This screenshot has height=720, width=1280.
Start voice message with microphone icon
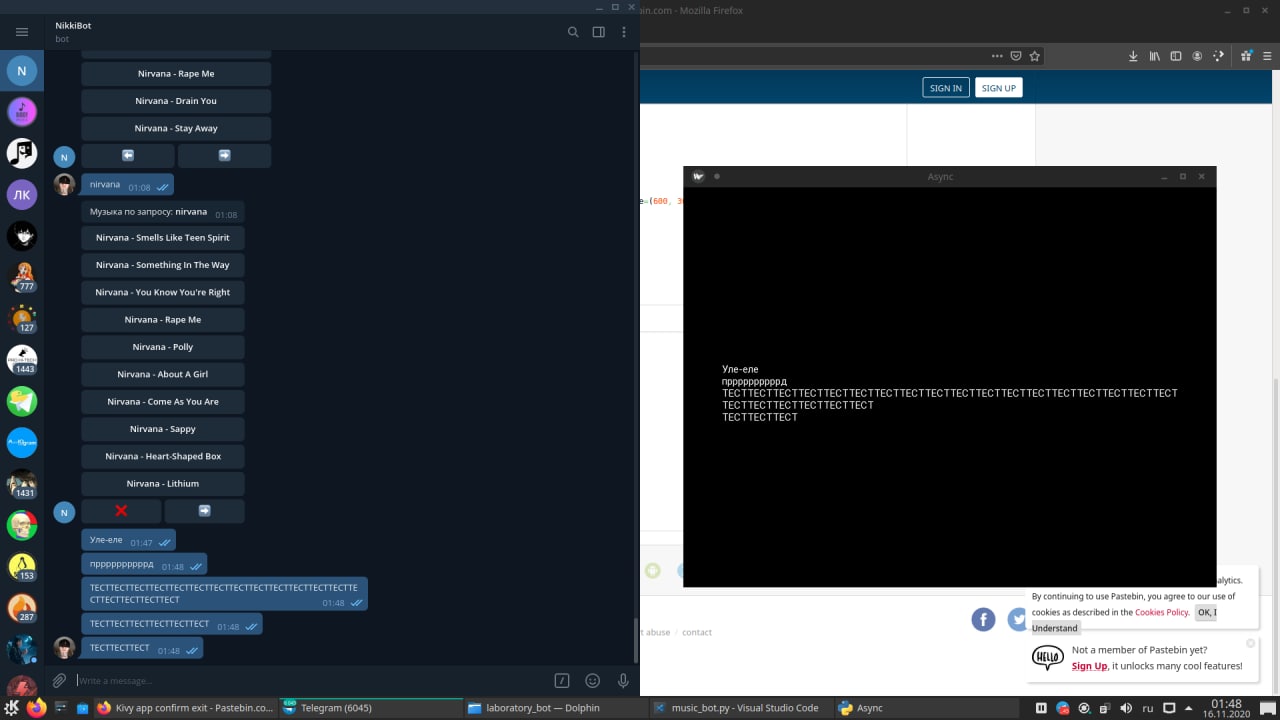(623, 680)
